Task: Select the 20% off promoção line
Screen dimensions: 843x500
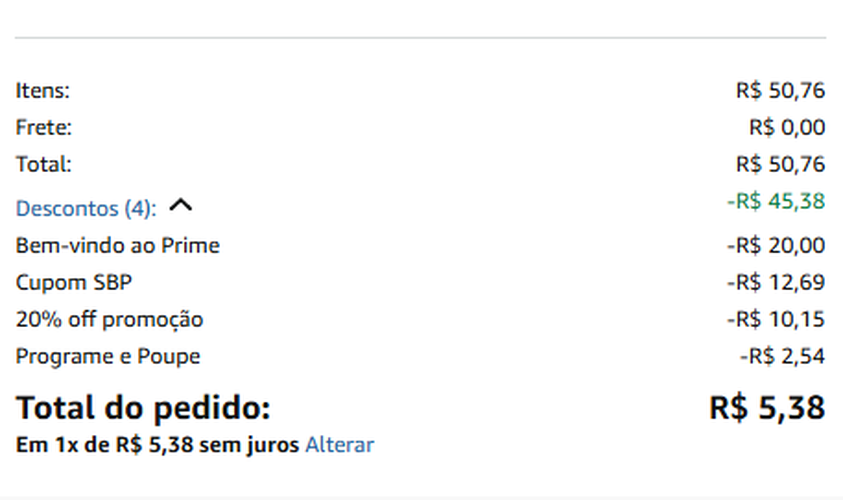Action: point(109,320)
